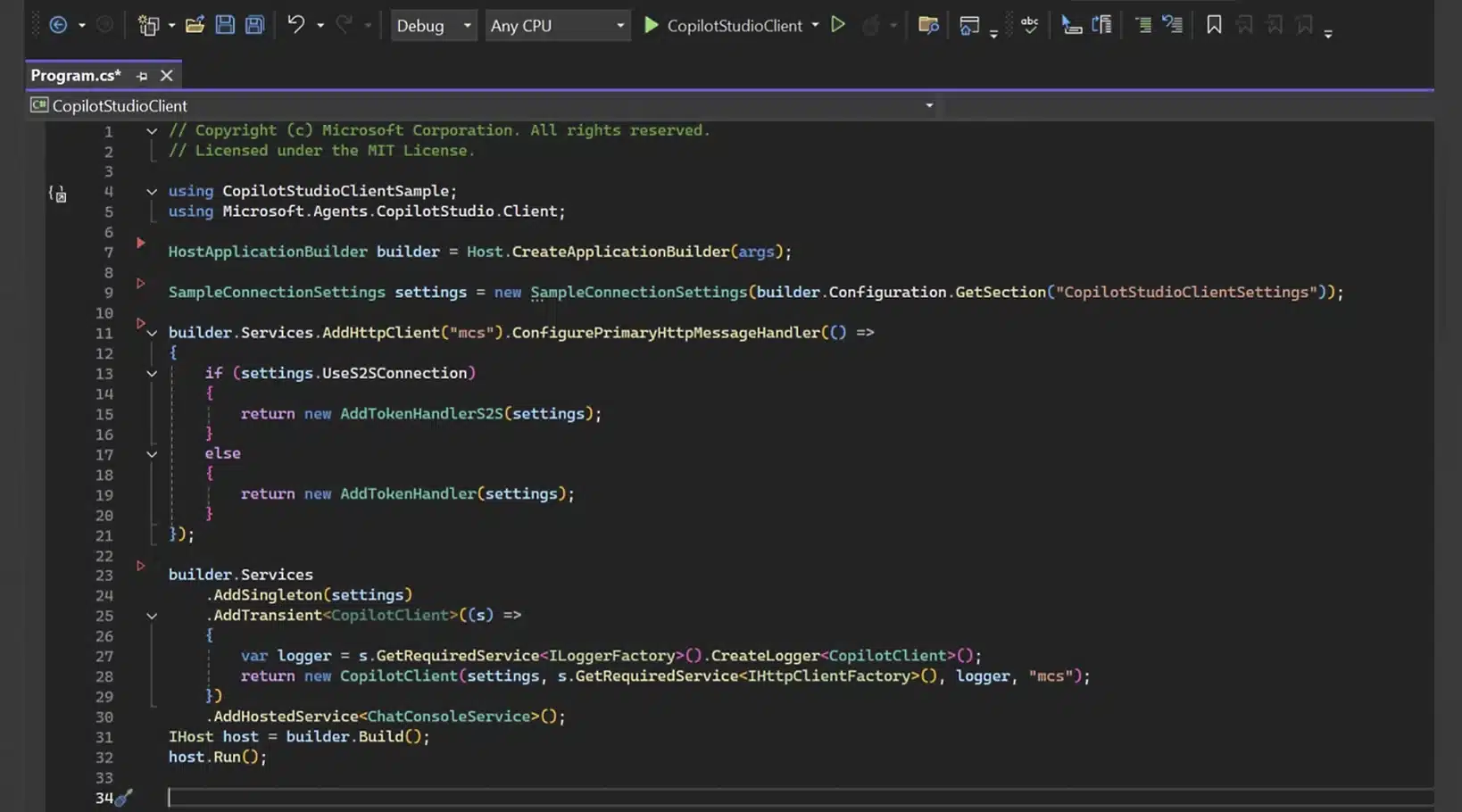The height and width of the screenshot is (812, 1462).
Task: Click AddTokenHandlerS2S on line 15
Action: (x=421, y=413)
